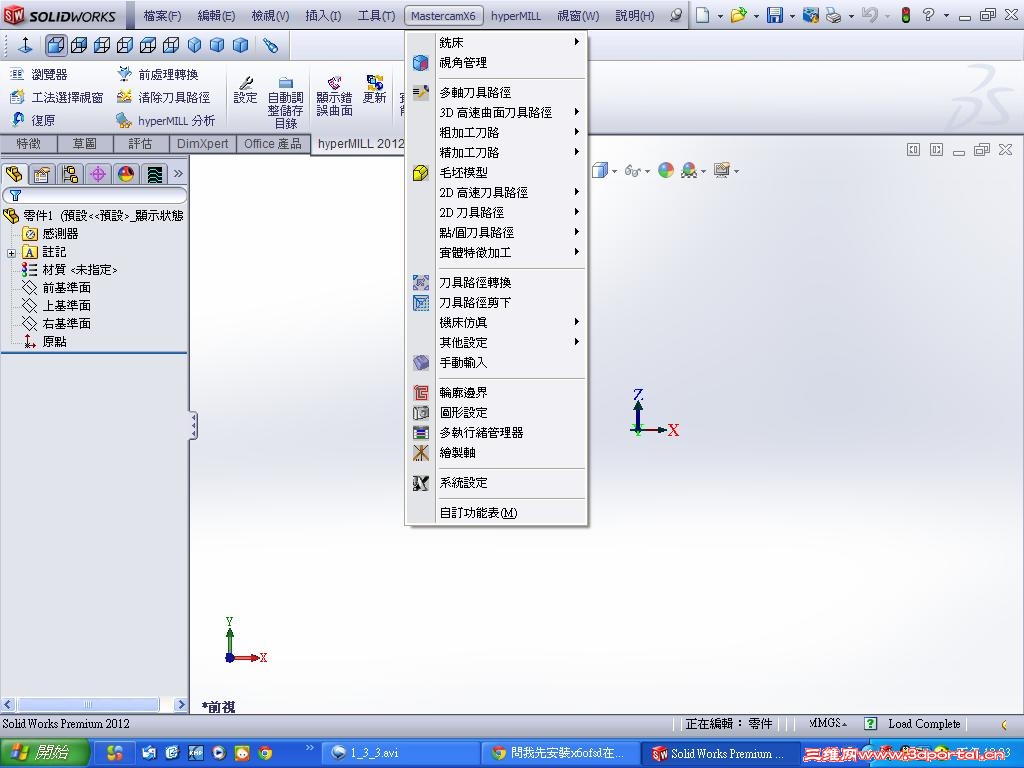
Task: Click 清除刀具路徑 clear toolpaths
Action: (163, 97)
